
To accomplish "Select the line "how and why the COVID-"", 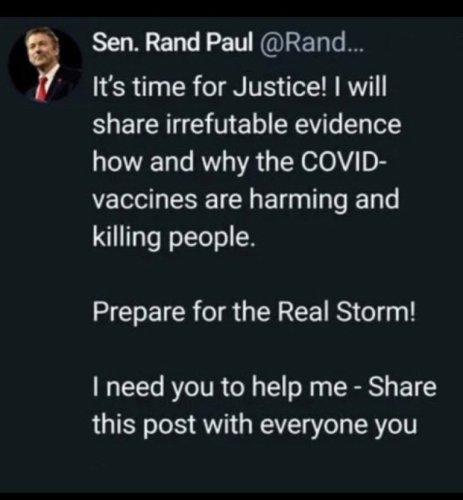I will pyautogui.click(x=240, y=163).
